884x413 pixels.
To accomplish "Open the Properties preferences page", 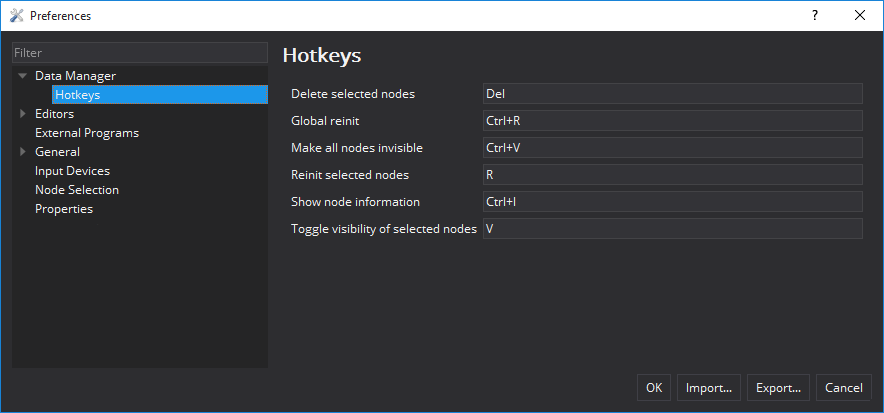I will point(64,209).
